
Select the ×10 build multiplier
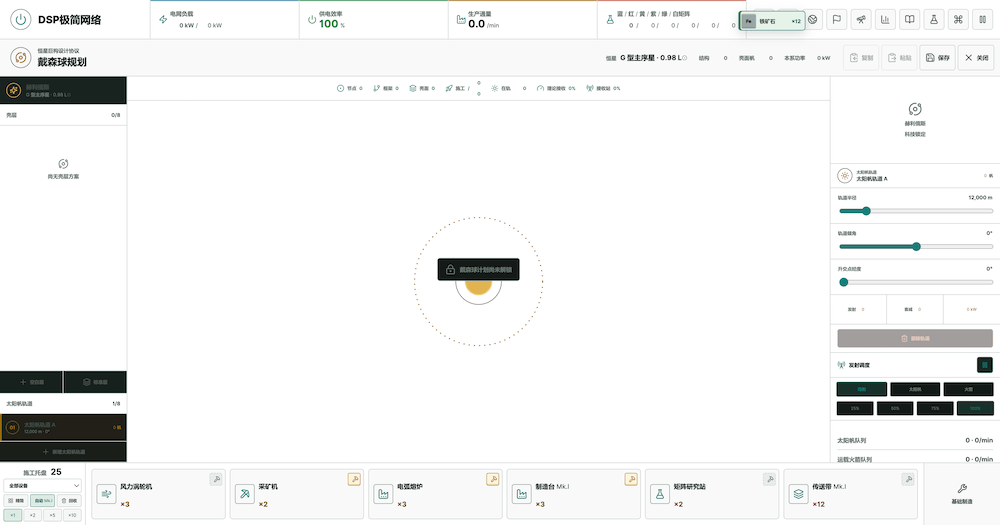(72, 515)
